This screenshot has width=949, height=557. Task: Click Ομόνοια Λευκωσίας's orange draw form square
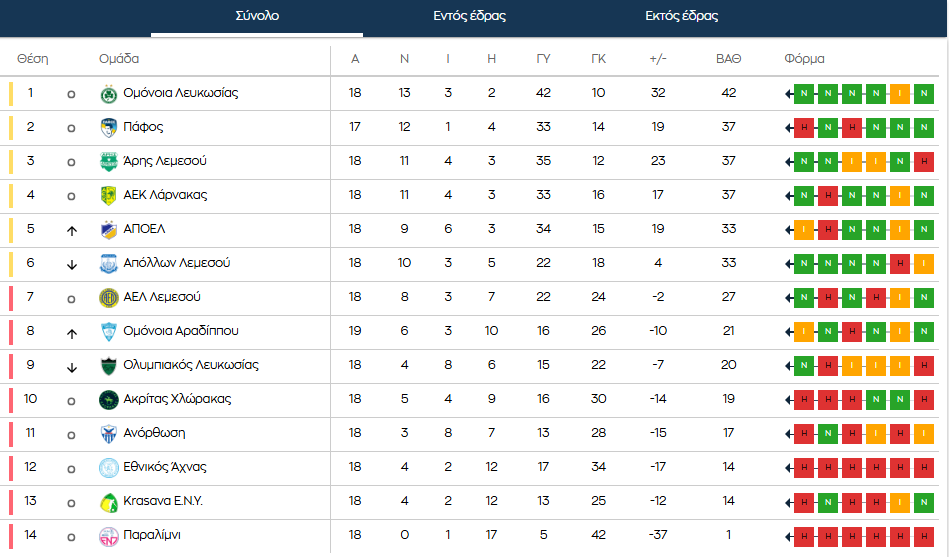click(x=899, y=94)
